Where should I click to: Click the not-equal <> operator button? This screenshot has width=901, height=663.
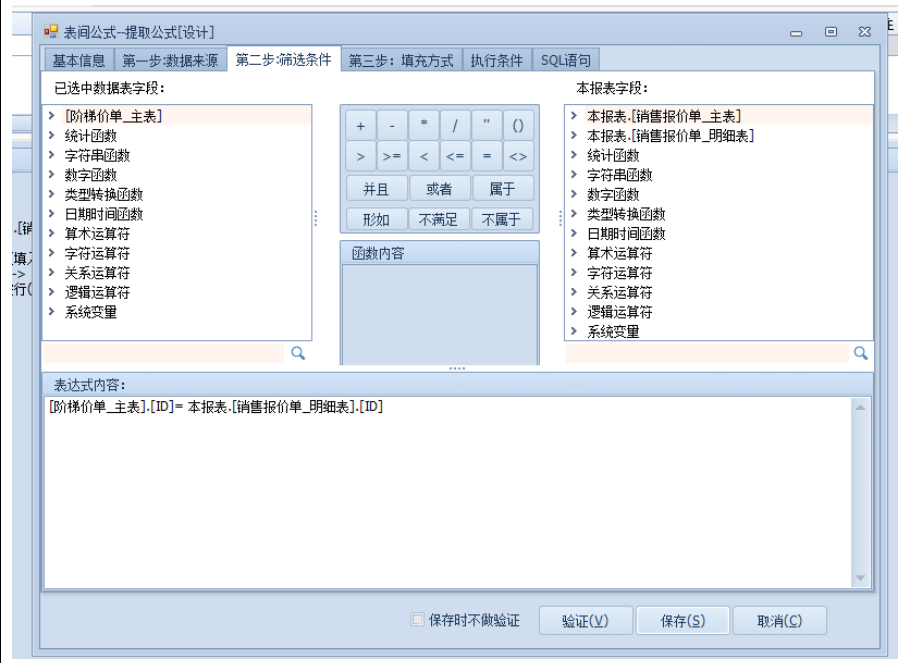tap(517, 157)
